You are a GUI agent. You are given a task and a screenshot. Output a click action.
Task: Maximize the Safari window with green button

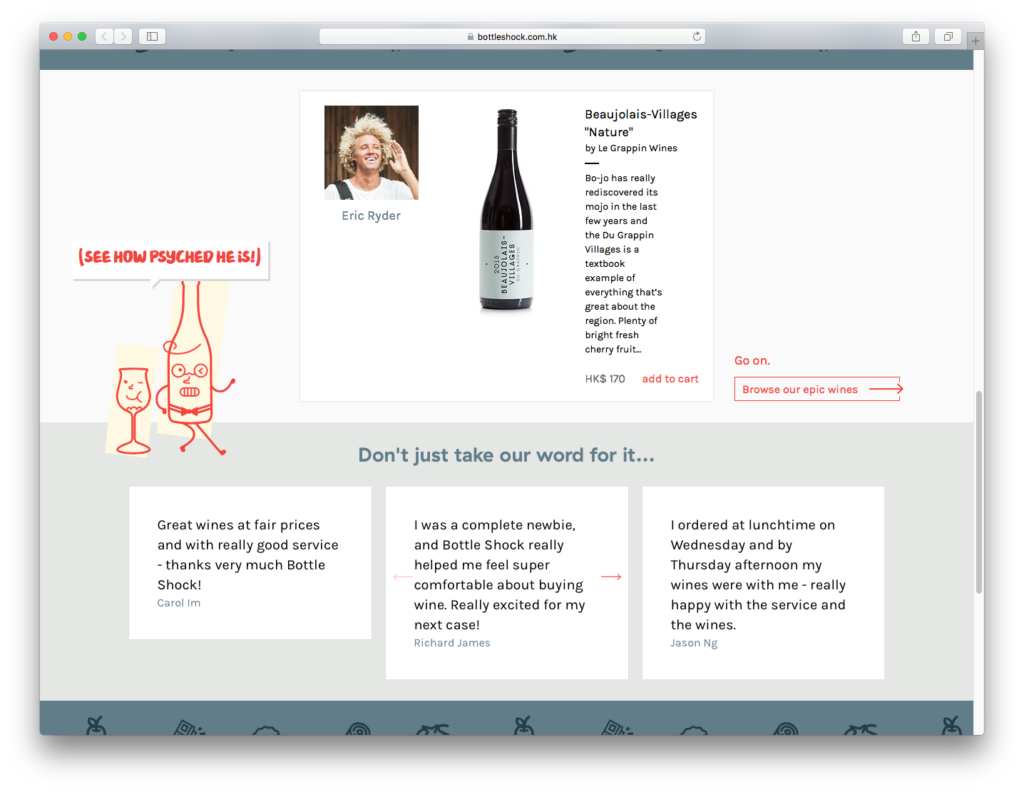click(82, 37)
